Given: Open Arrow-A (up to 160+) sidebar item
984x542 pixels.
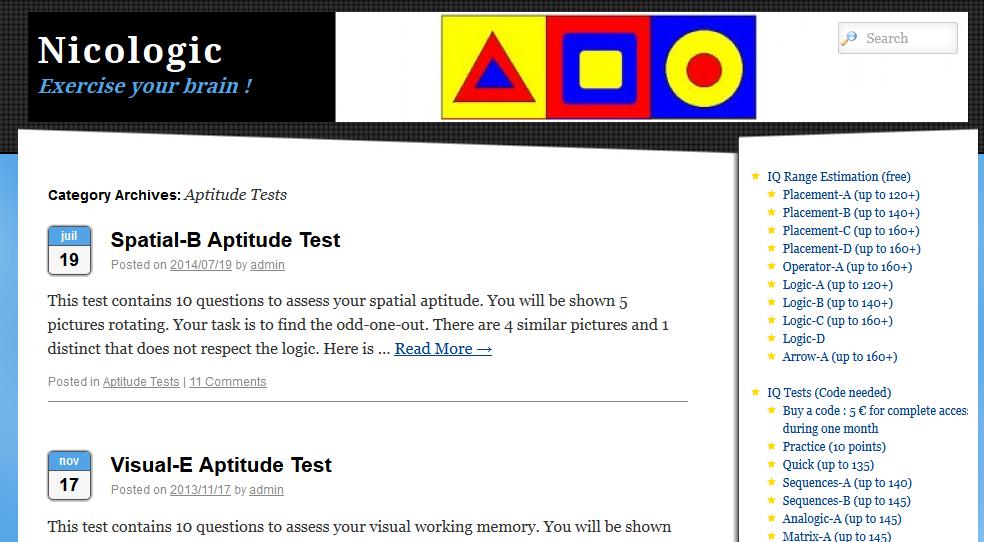Looking at the screenshot, I should [x=840, y=356].
